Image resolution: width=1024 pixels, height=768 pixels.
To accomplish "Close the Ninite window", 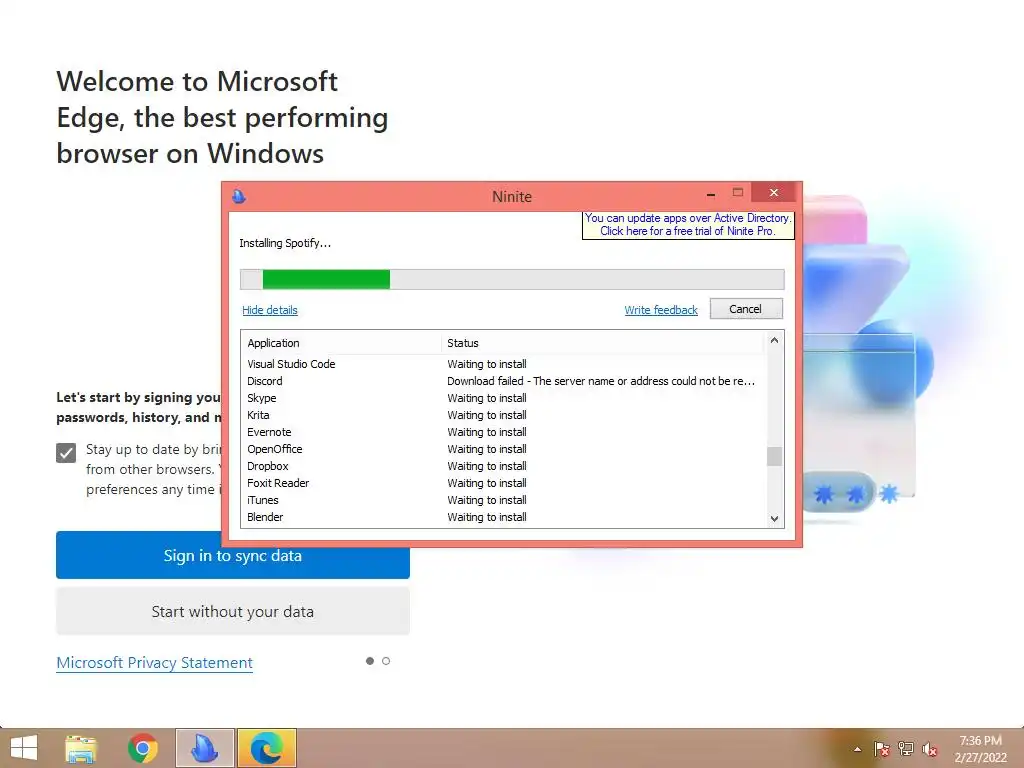I will 774,193.
